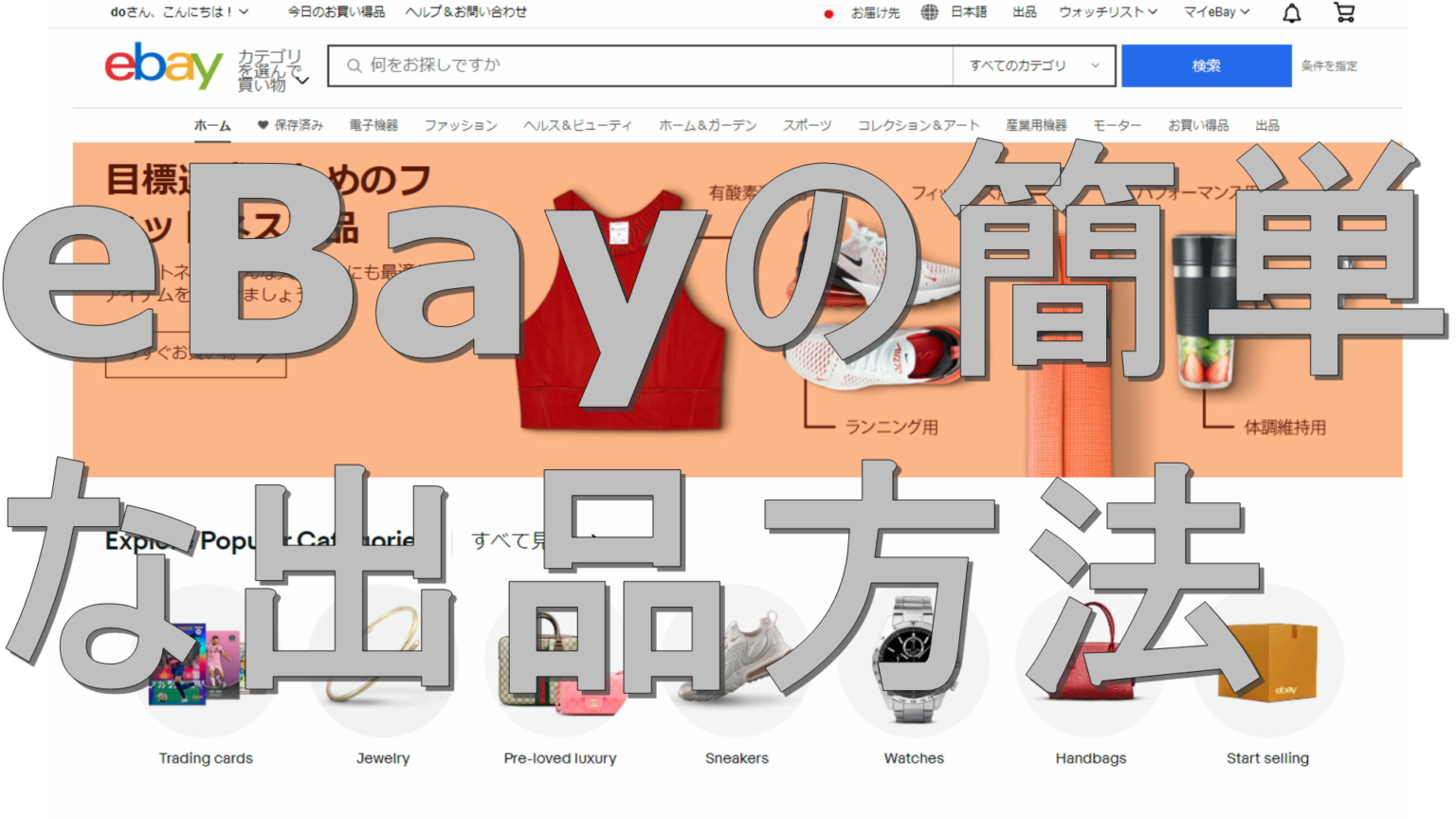1456x819 pixels.
Task: Open the コレクション&アート category menu
Action: tap(919, 125)
